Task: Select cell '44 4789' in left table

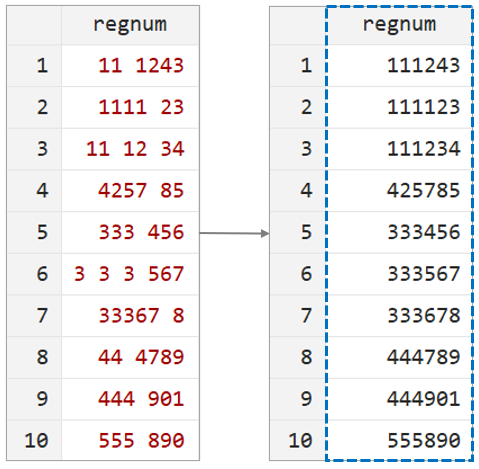Action: [x=130, y=357]
